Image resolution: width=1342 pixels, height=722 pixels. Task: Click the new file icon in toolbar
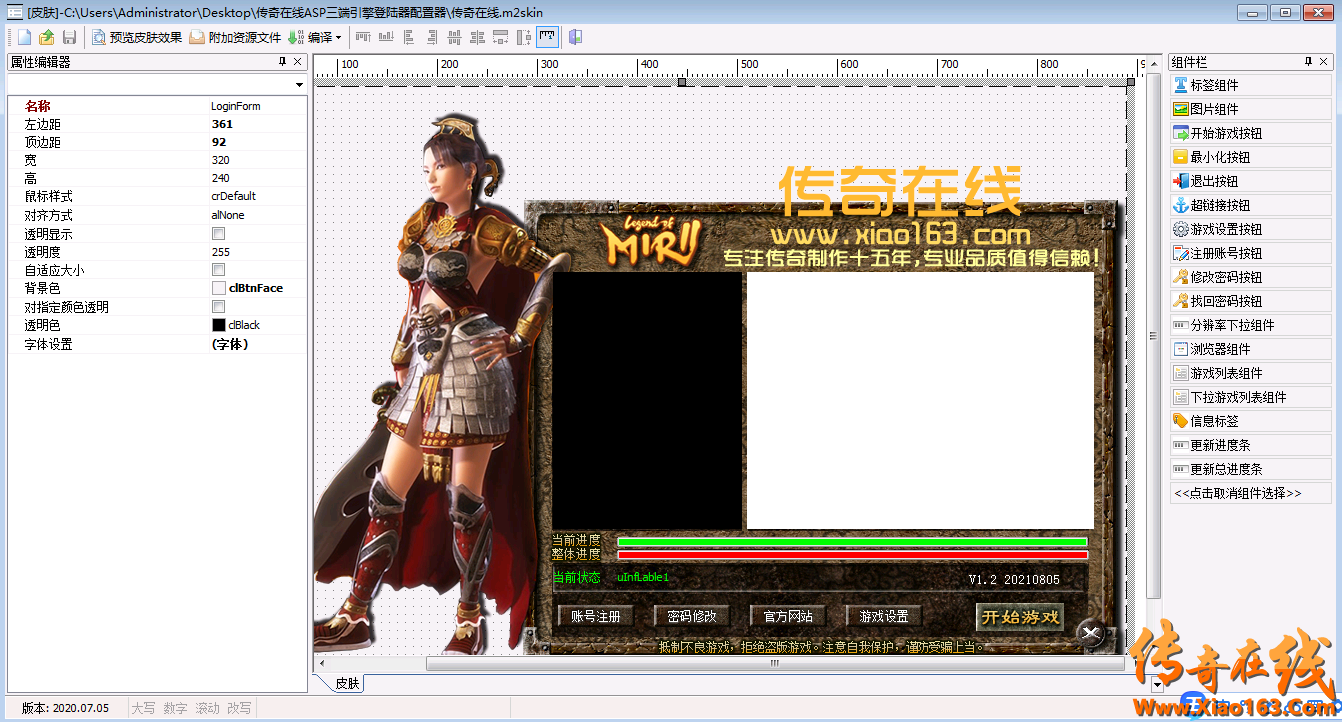point(24,37)
